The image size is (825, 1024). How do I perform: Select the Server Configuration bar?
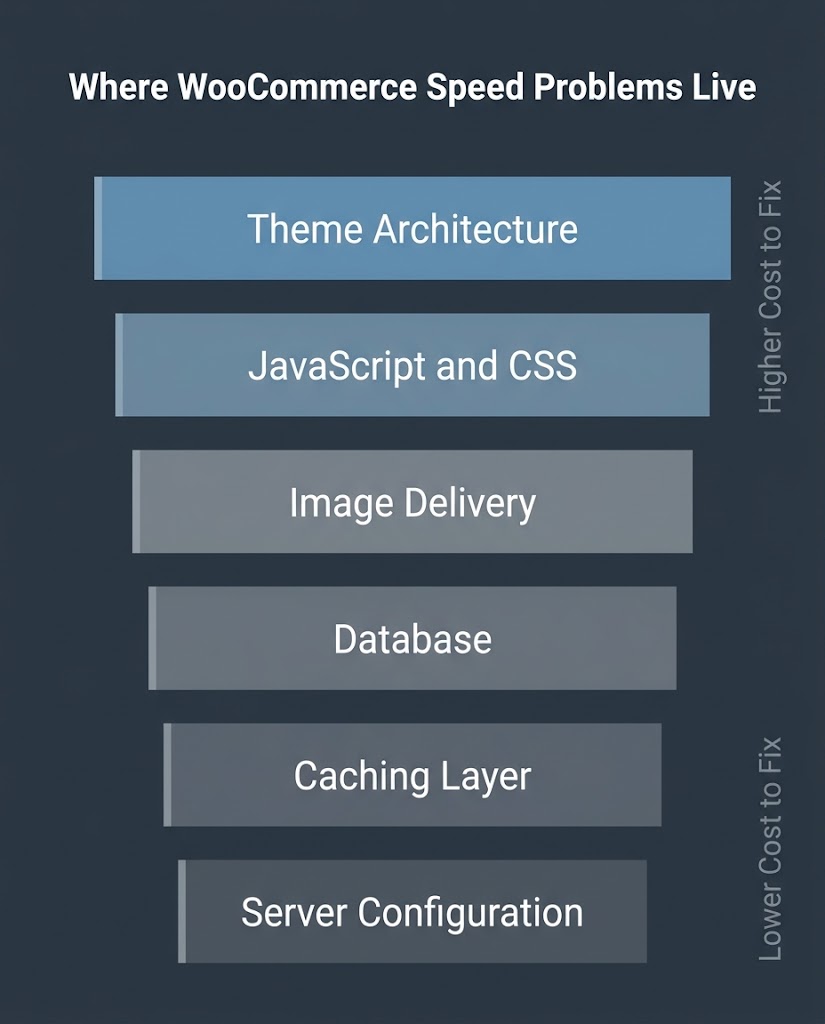[412, 911]
